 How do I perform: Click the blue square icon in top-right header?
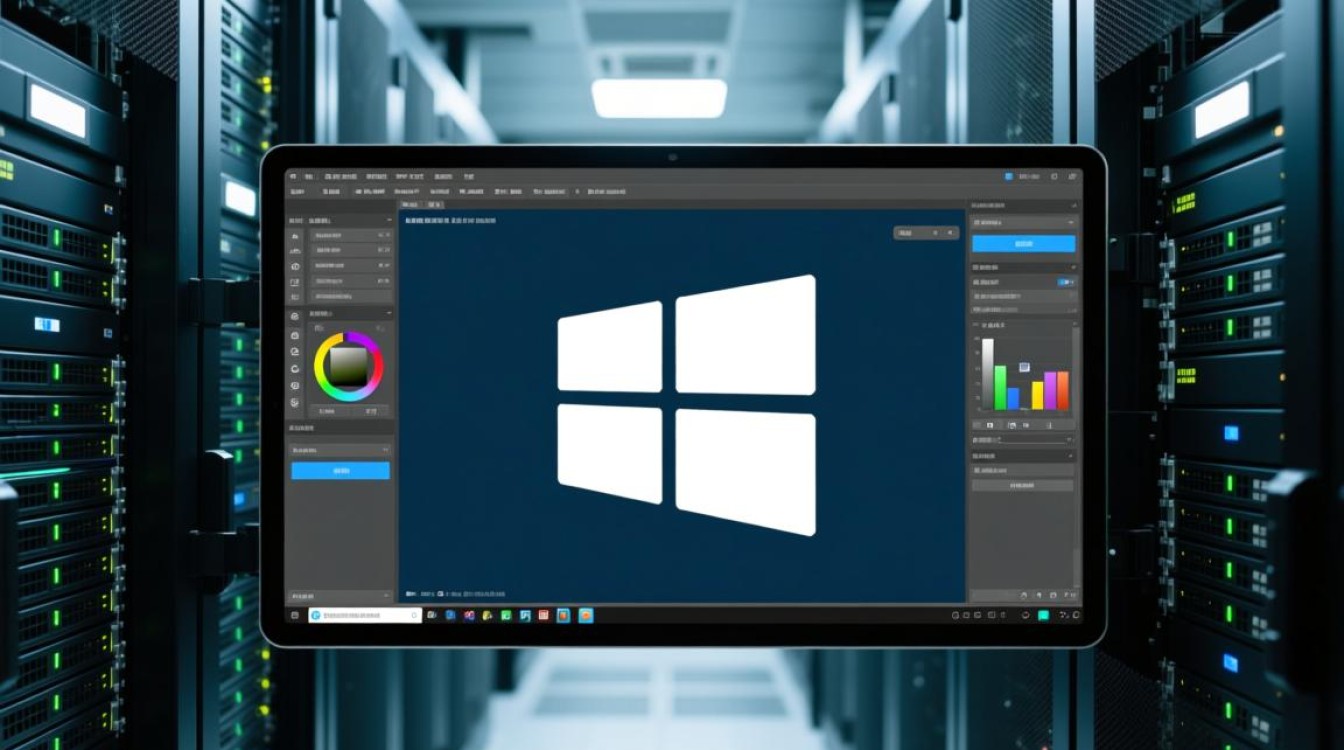tap(1008, 176)
